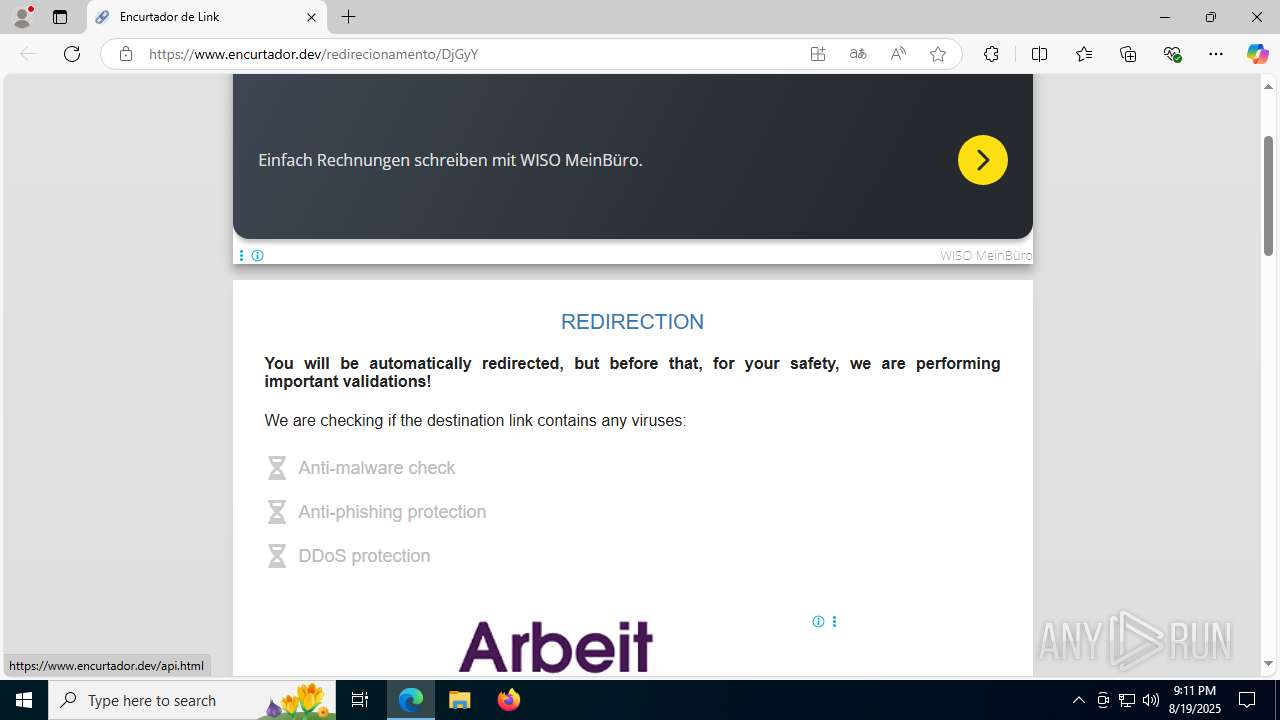Add page to favorites star icon

tap(938, 54)
